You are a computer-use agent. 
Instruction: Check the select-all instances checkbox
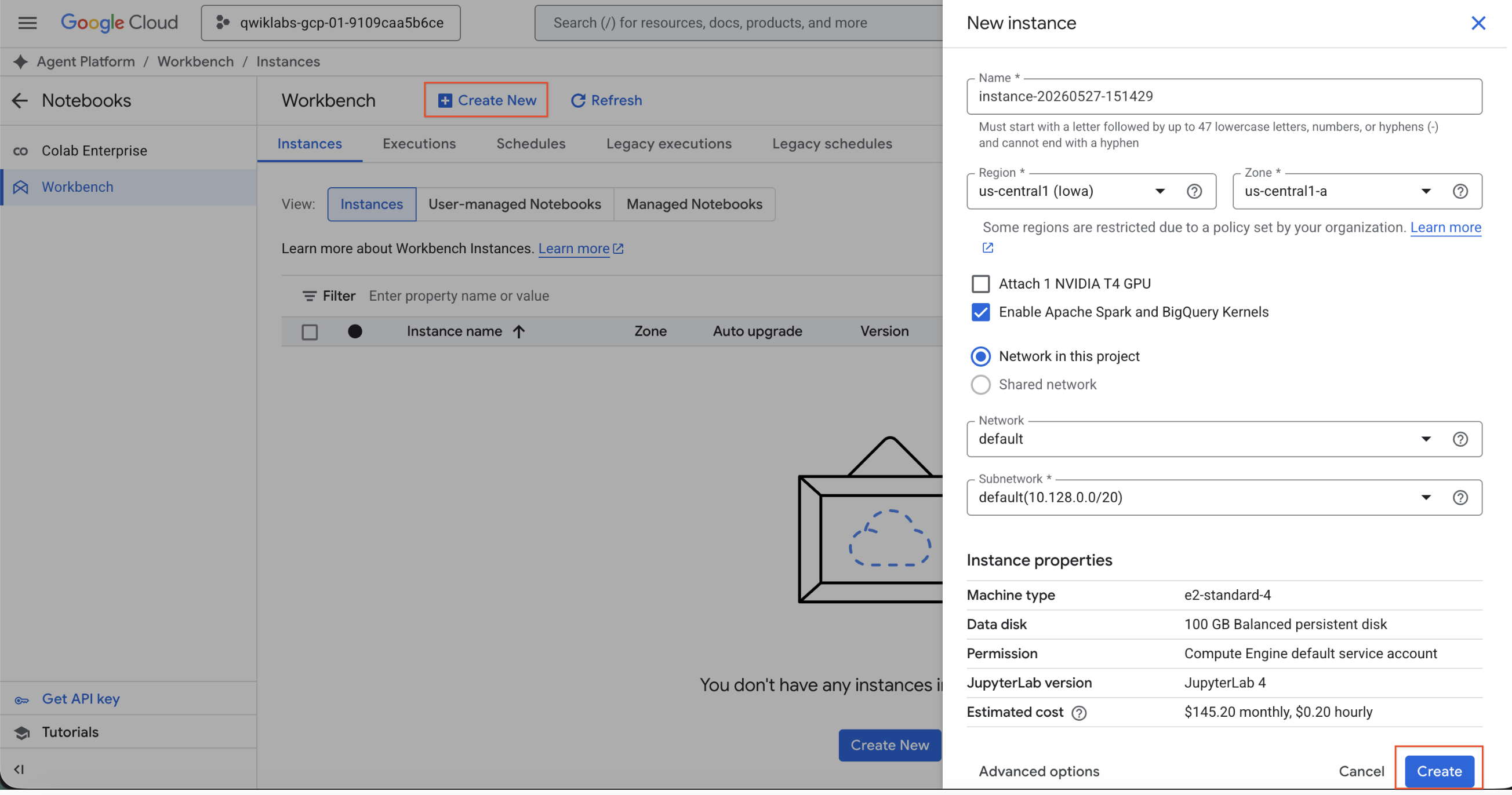(310, 332)
